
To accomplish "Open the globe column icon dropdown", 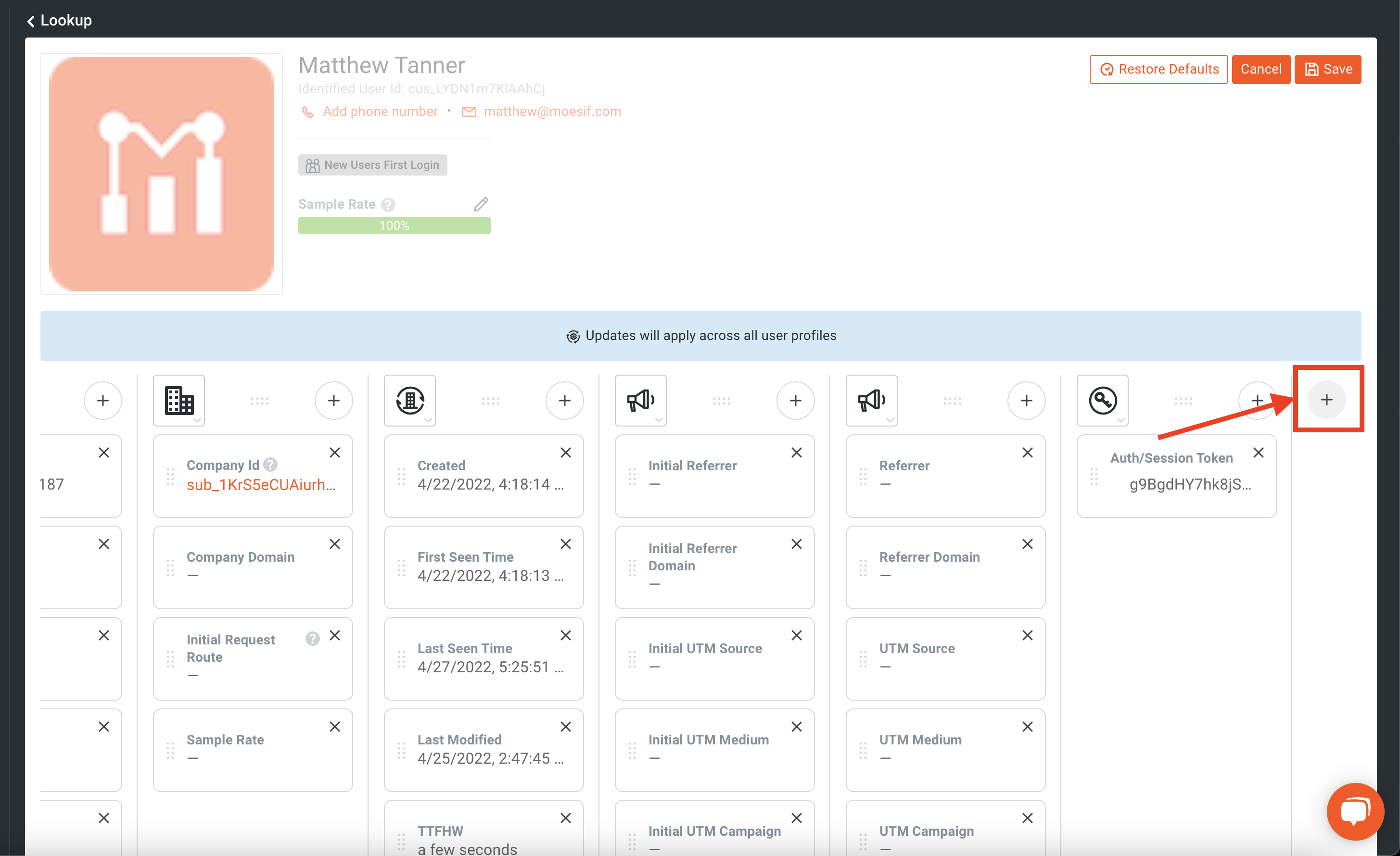I will [x=410, y=401].
